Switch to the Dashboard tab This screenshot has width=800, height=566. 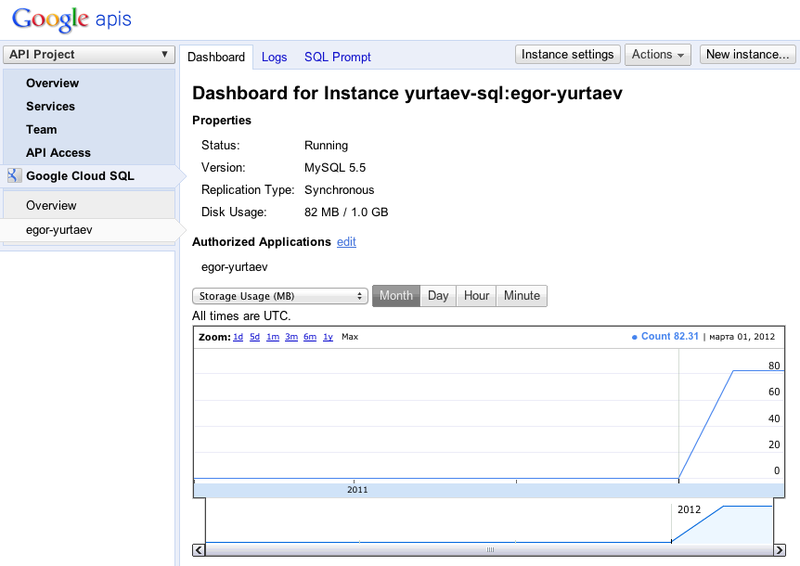tap(216, 57)
